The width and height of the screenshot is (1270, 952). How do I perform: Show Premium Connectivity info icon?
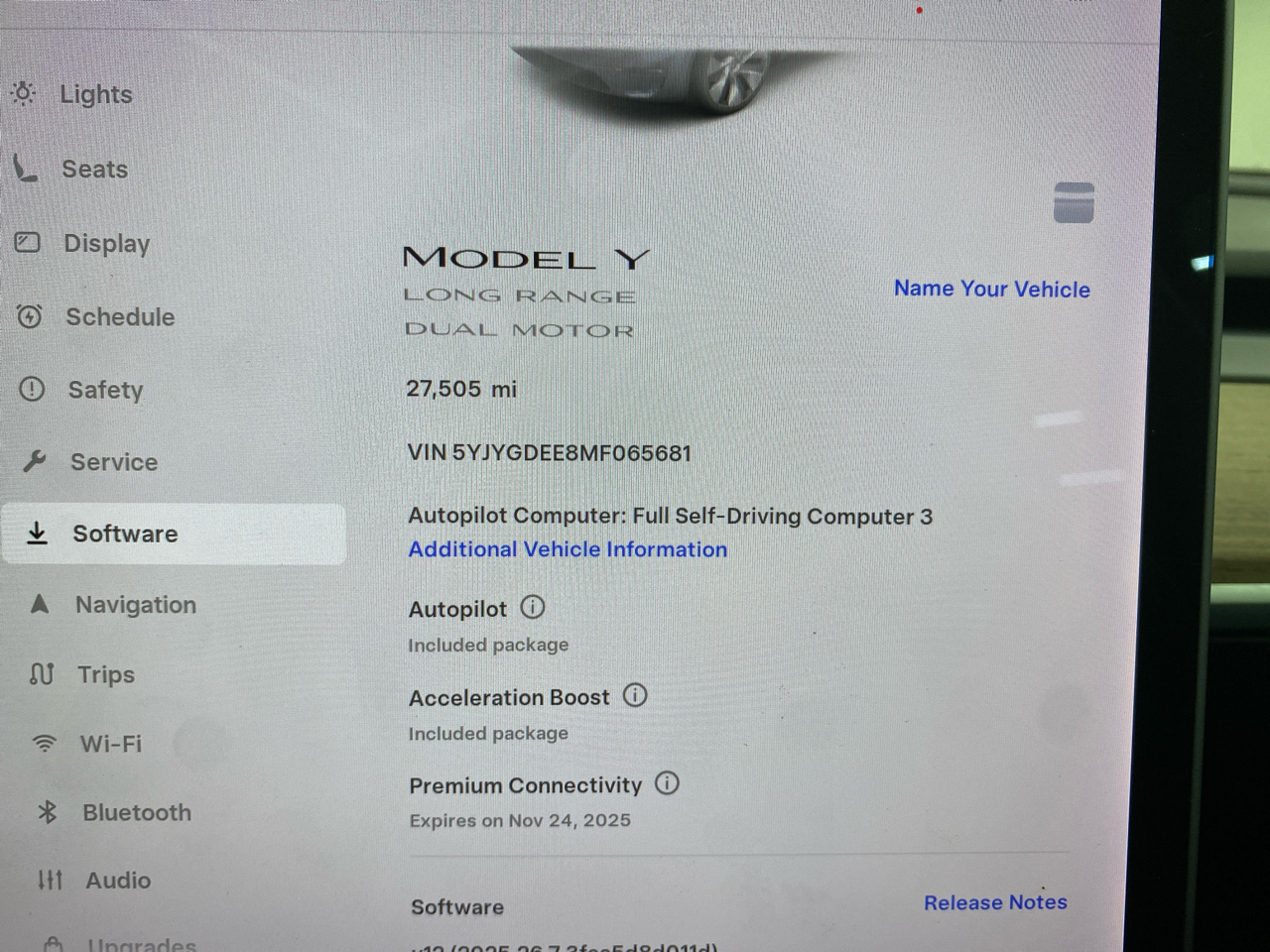tap(667, 783)
